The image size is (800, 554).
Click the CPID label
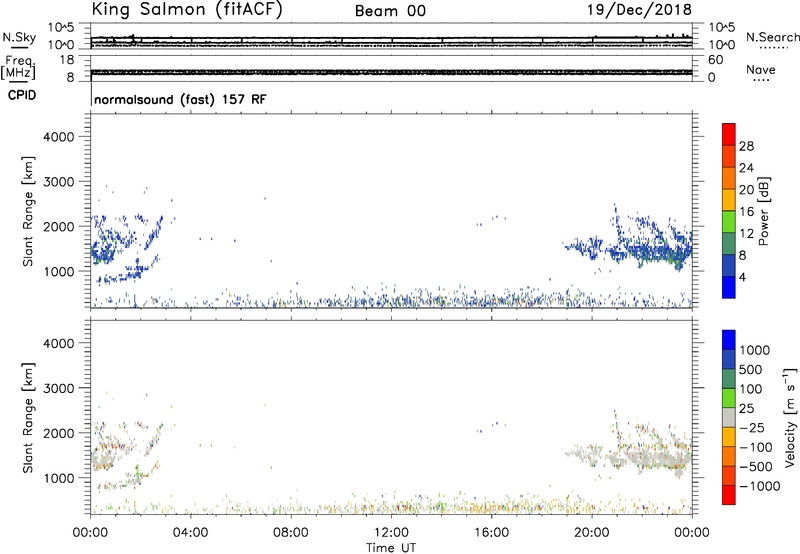point(22,95)
